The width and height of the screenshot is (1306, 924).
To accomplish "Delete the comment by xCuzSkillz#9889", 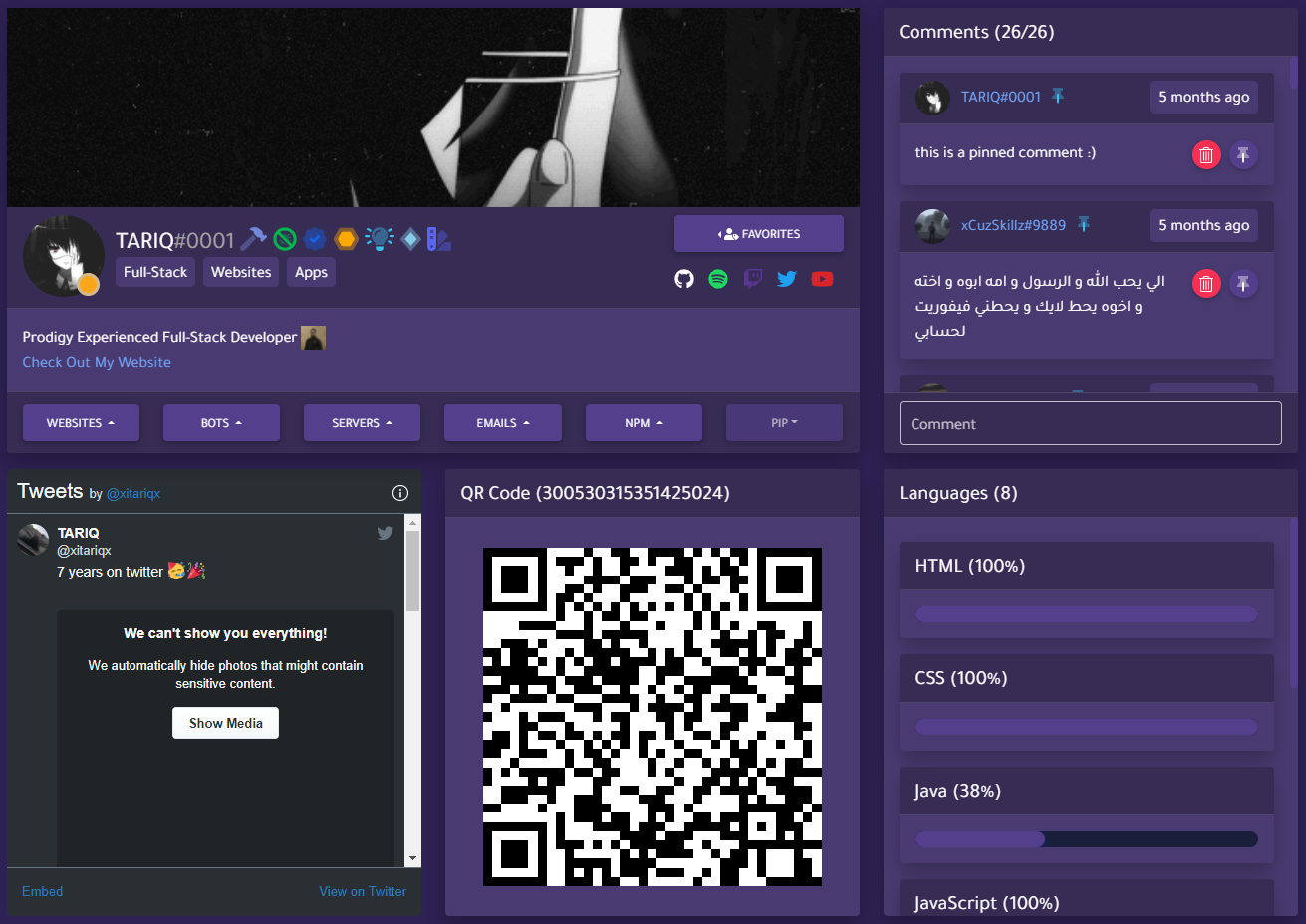I will click(1206, 284).
